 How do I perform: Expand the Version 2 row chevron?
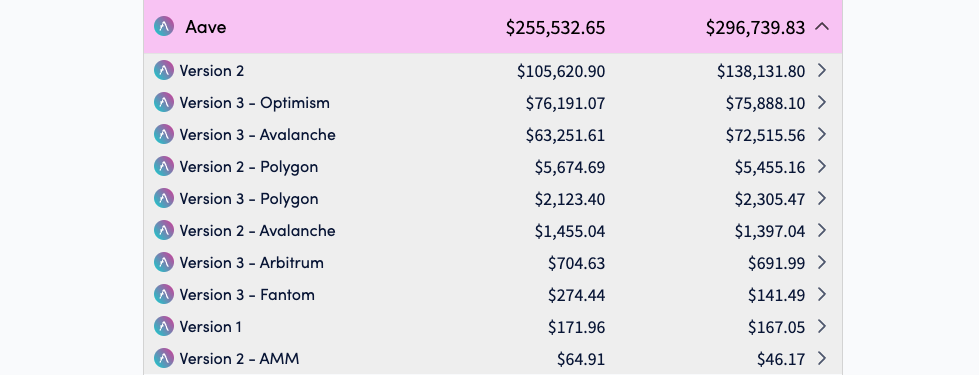point(822,71)
